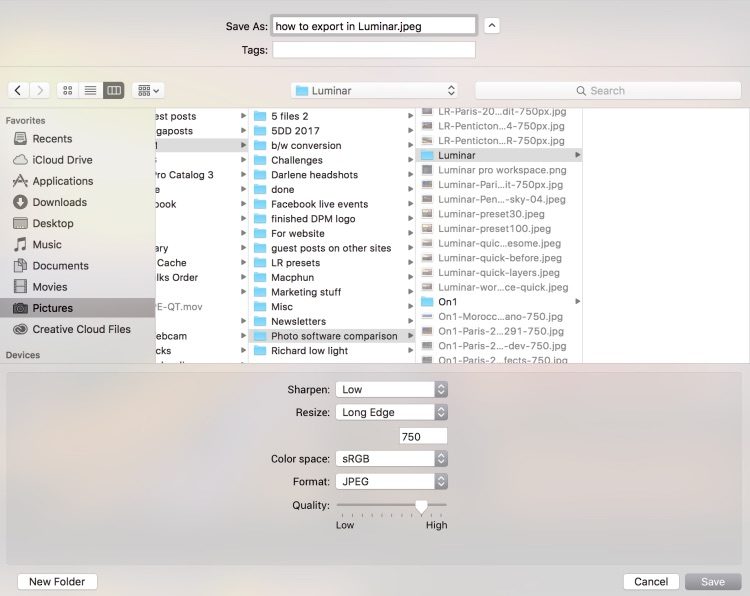This screenshot has height=596, width=750.
Task: Open the Richard low light folder
Action: (x=332, y=351)
